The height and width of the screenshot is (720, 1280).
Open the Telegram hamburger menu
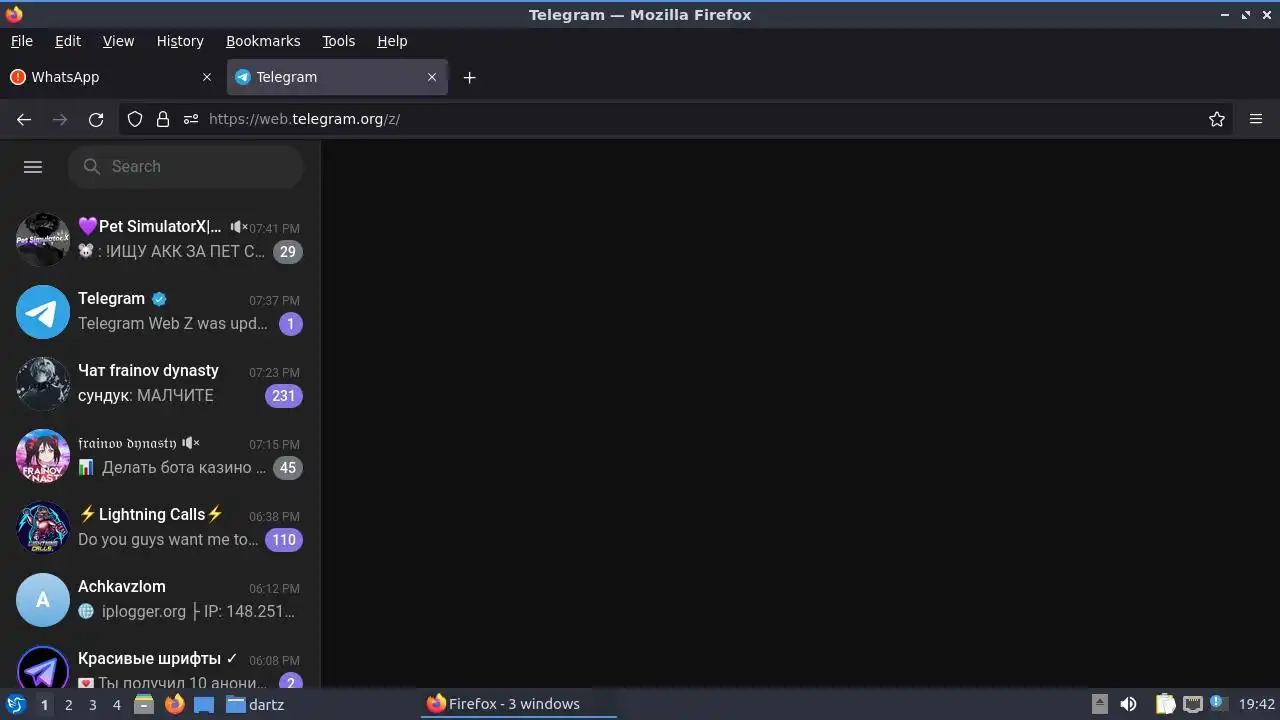click(x=33, y=167)
